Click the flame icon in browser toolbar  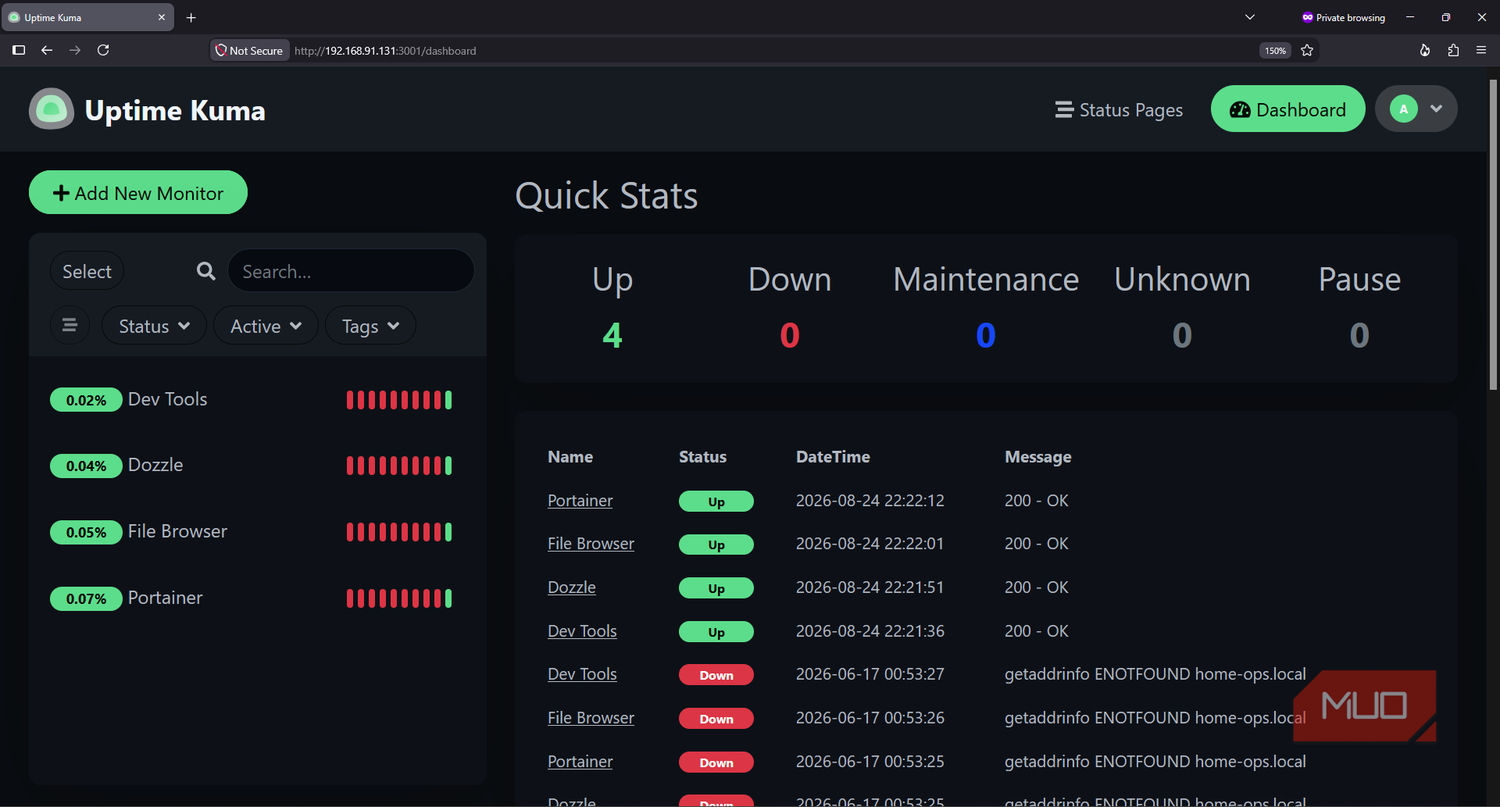tap(1425, 50)
